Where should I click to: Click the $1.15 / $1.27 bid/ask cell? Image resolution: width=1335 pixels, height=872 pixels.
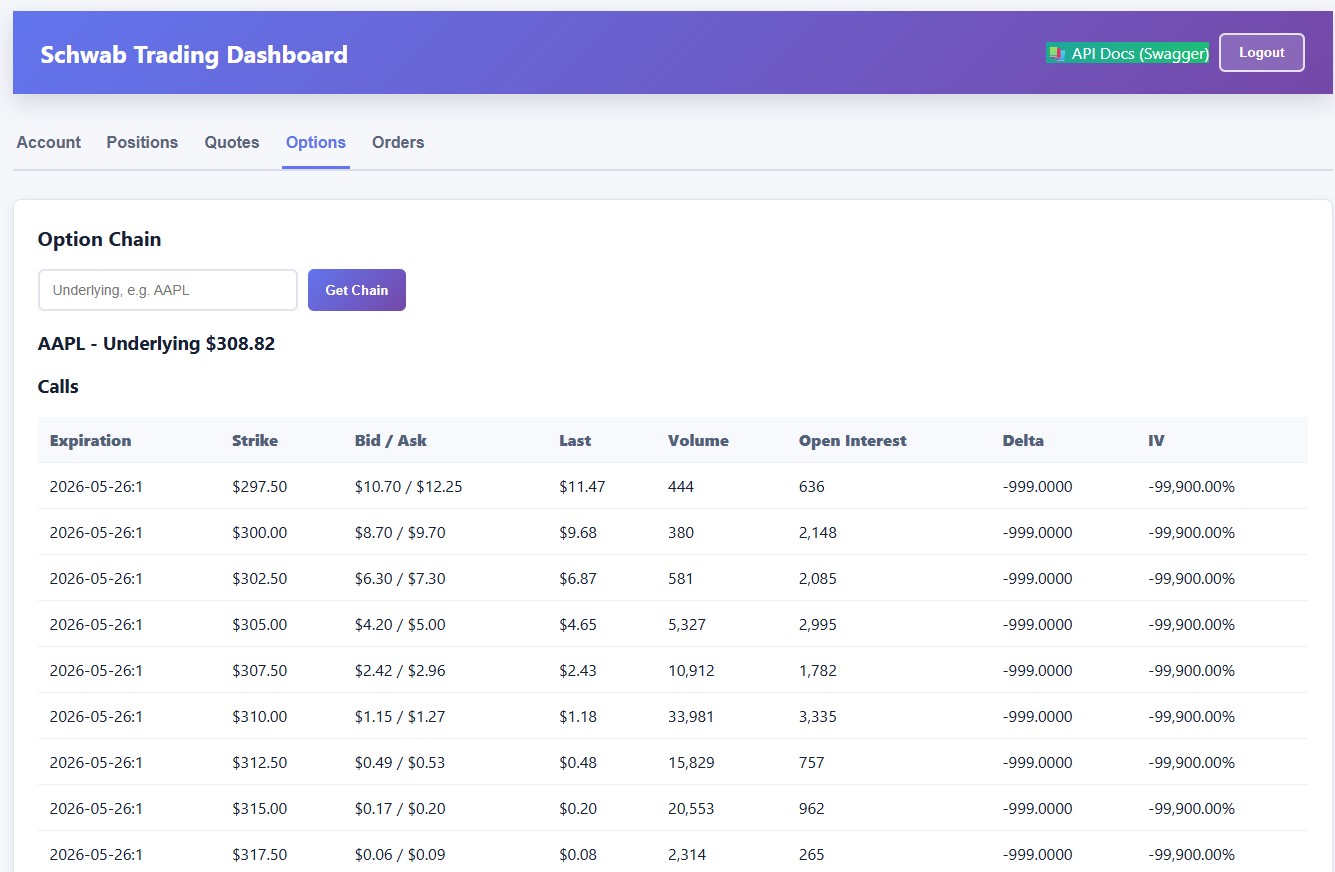(x=400, y=717)
